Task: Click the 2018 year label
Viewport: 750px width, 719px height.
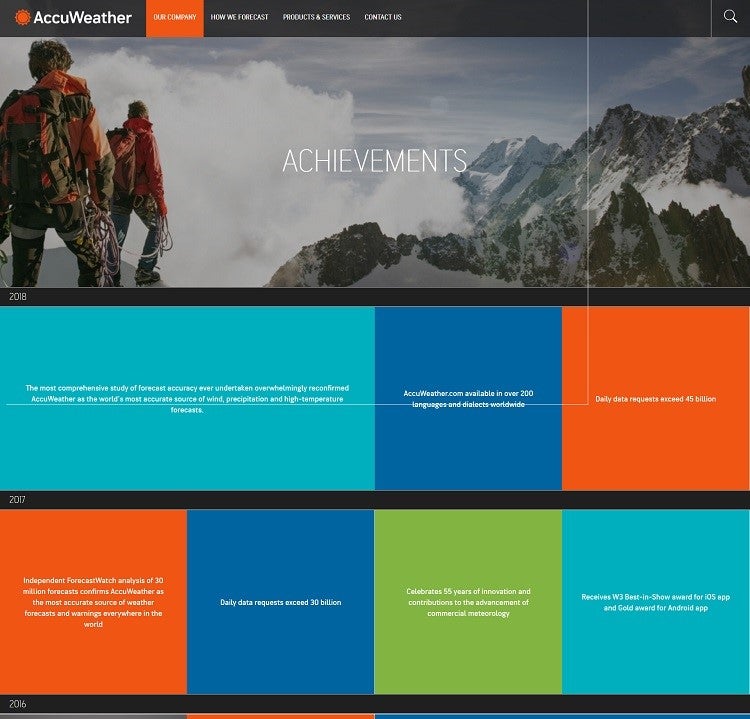Action: coord(18,297)
